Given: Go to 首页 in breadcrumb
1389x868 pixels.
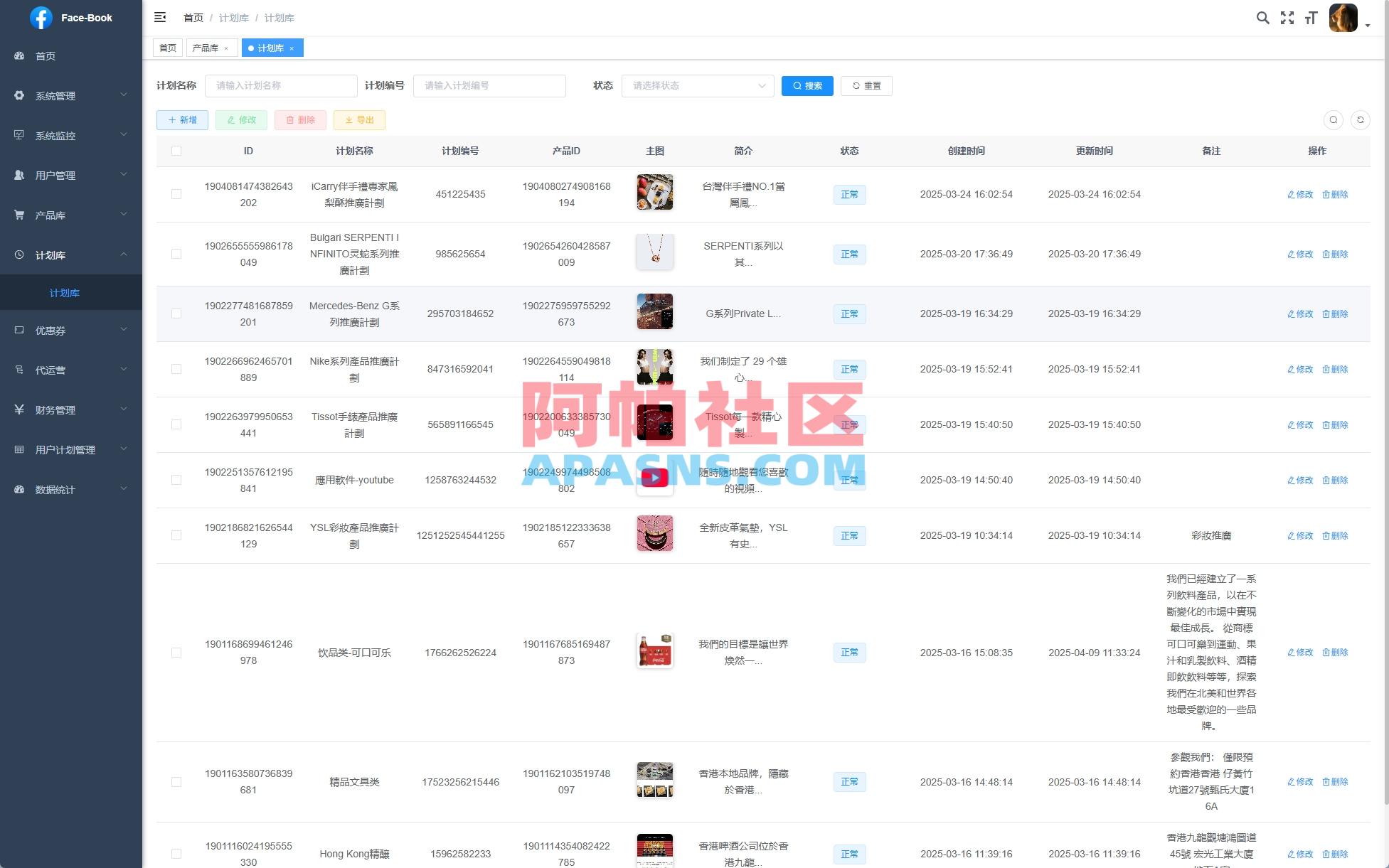Looking at the screenshot, I should [x=193, y=18].
